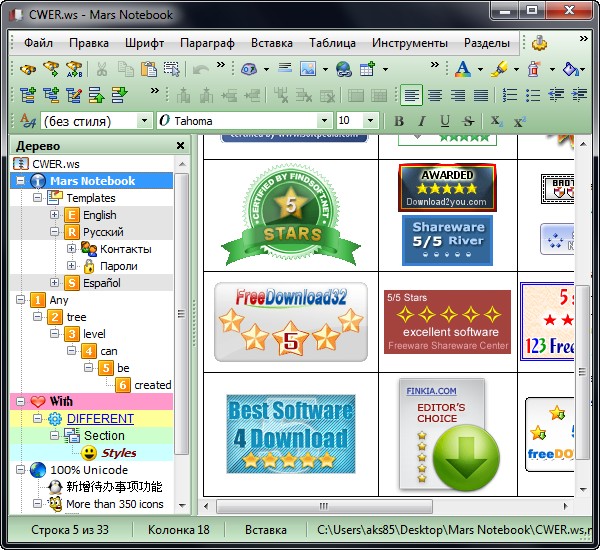Click the font size field showing 10
The width and height of the screenshot is (600, 550).
(348, 121)
